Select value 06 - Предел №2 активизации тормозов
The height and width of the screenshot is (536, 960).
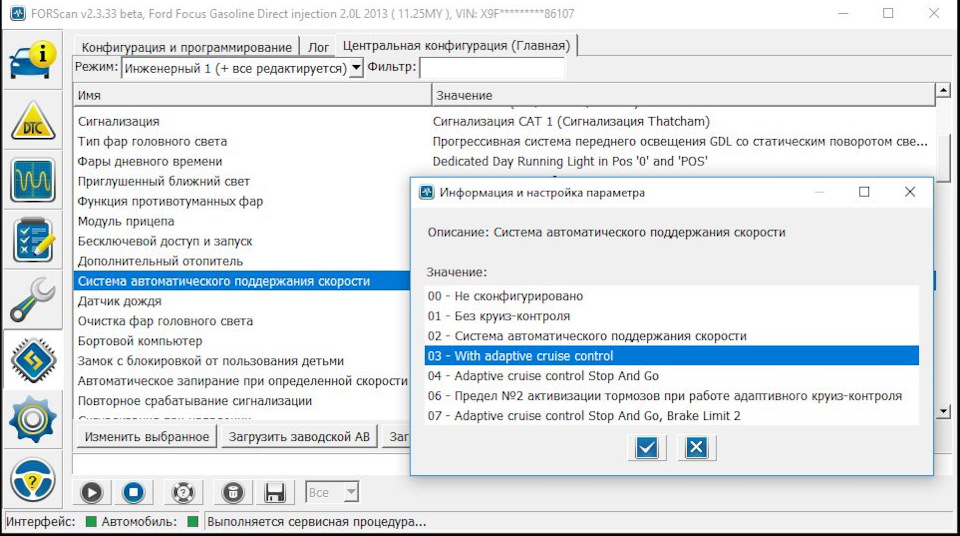click(x=672, y=396)
